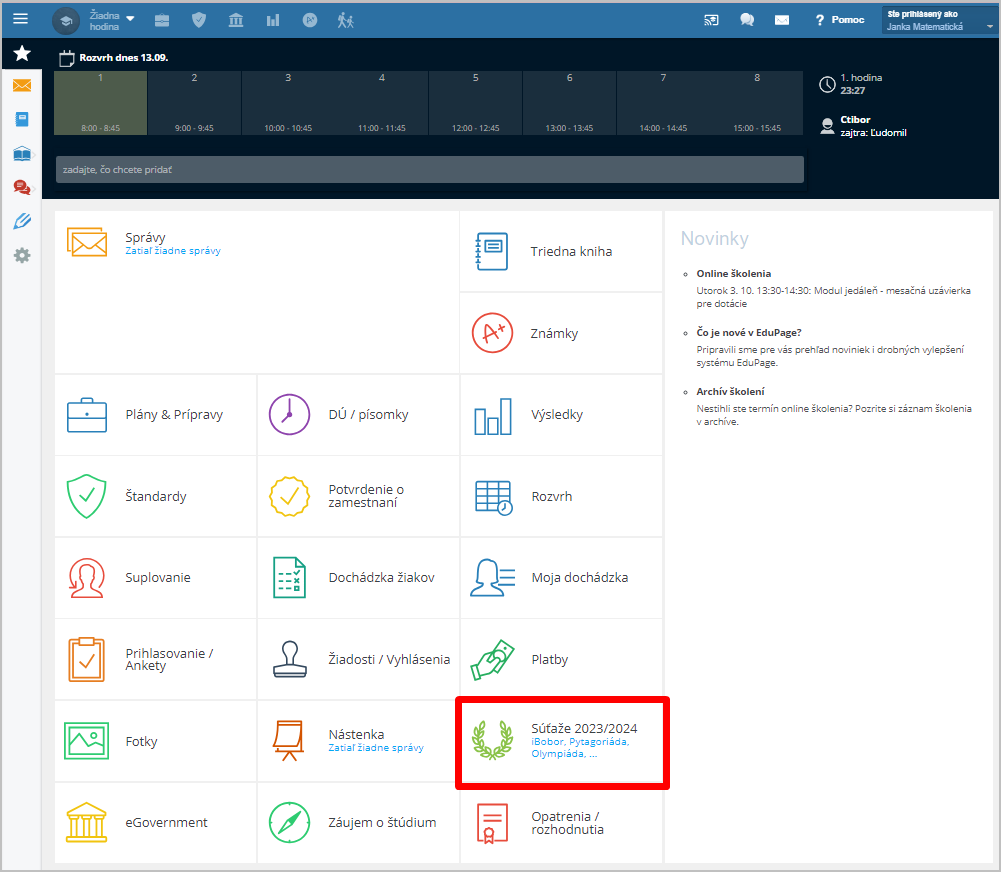Open the Triedna kniha tile
1001x872 pixels.
(x=561, y=252)
